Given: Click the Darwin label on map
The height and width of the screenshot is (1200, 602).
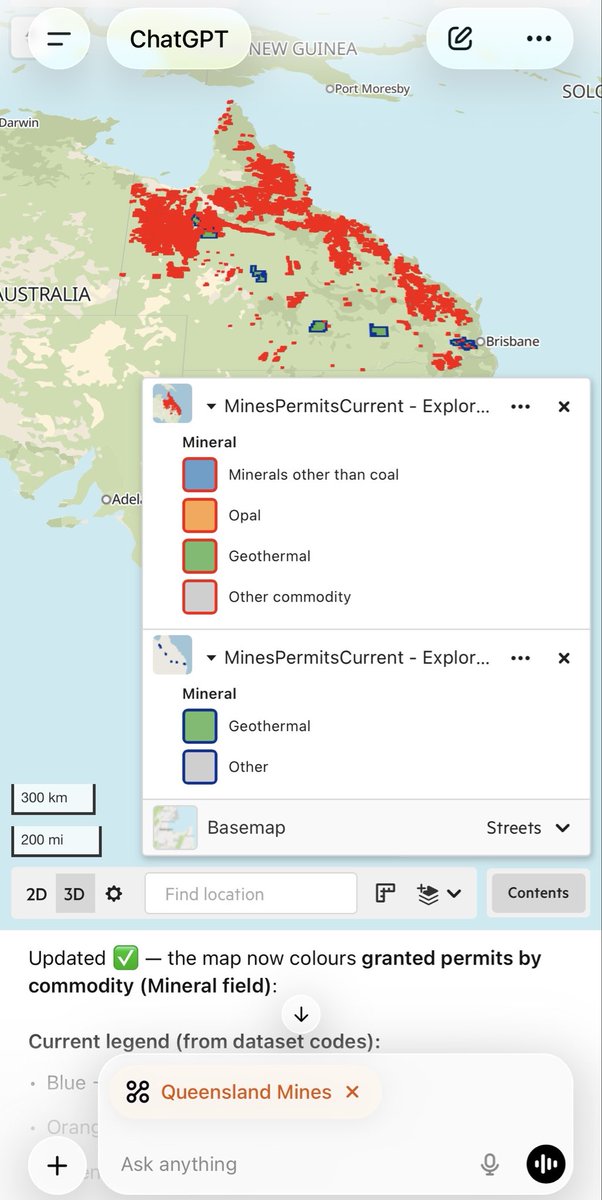Looking at the screenshot, I should [x=19, y=123].
